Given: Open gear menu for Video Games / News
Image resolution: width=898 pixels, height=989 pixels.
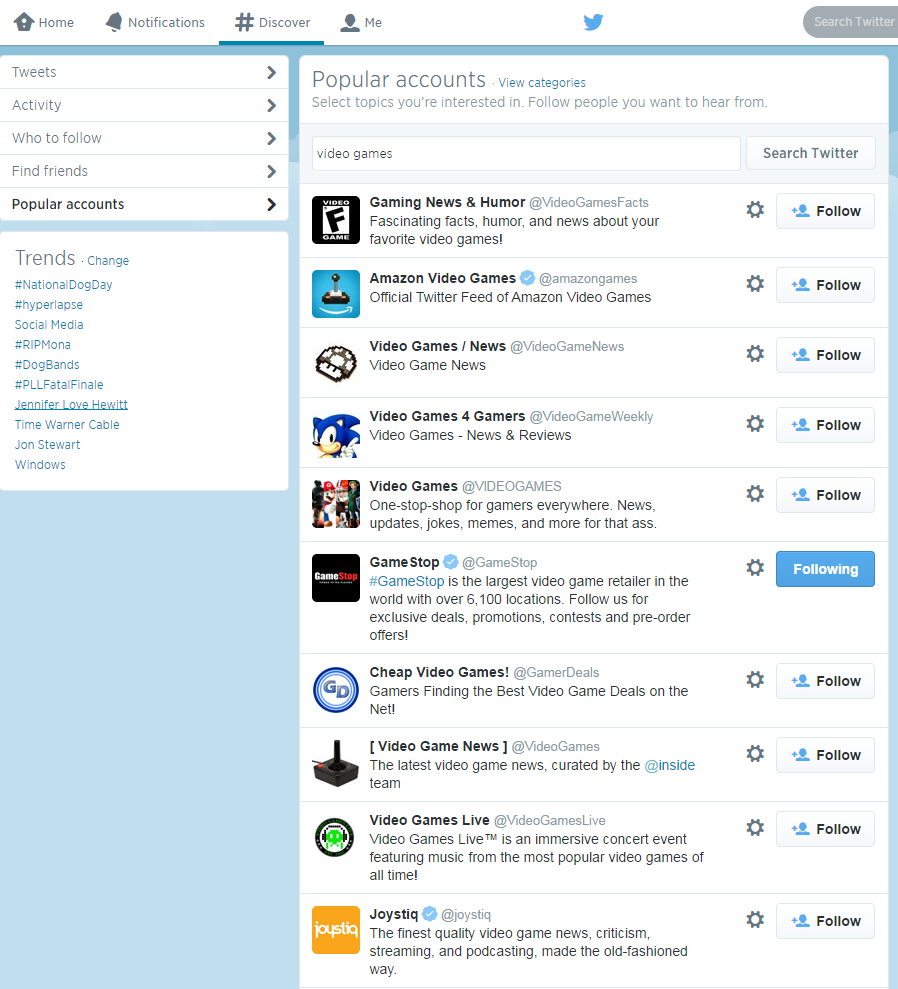Looking at the screenshot, I should tap(755, 353).
